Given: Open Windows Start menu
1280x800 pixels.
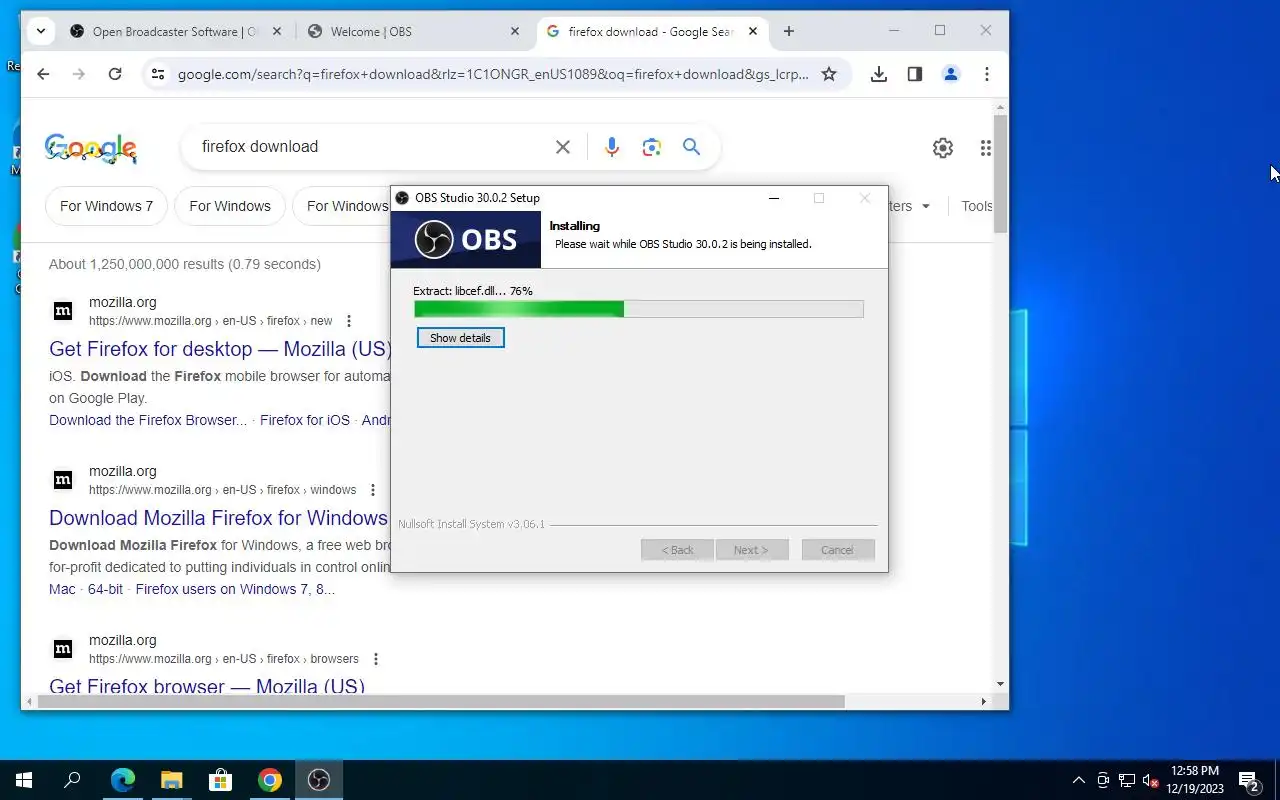Looking at the screenshot, I should tap(24, 780).
